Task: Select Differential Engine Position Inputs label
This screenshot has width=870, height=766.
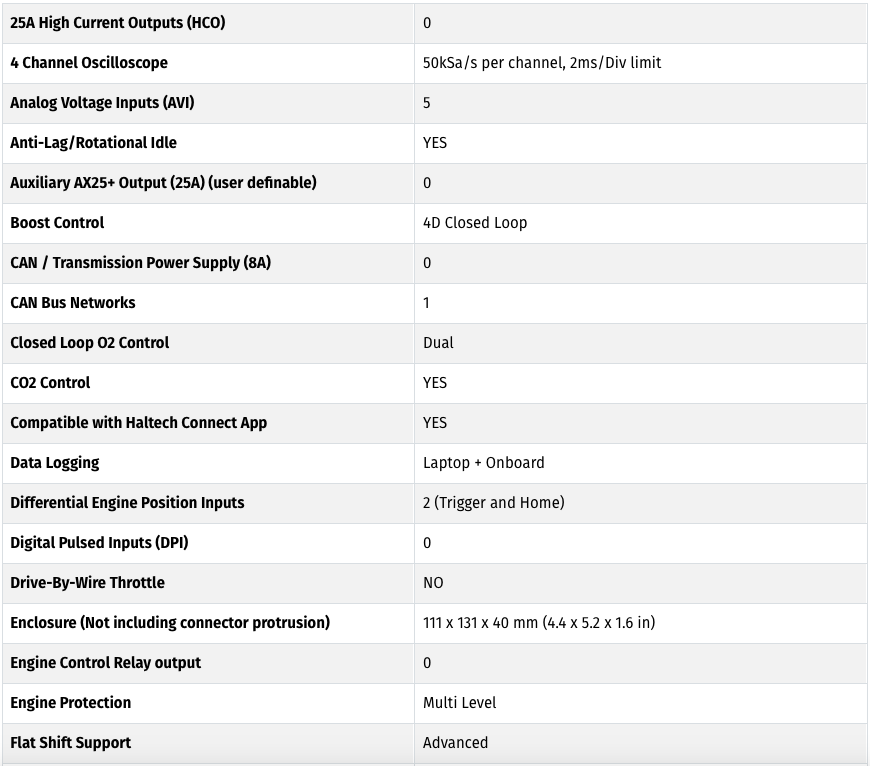Action: pos(127,502)
